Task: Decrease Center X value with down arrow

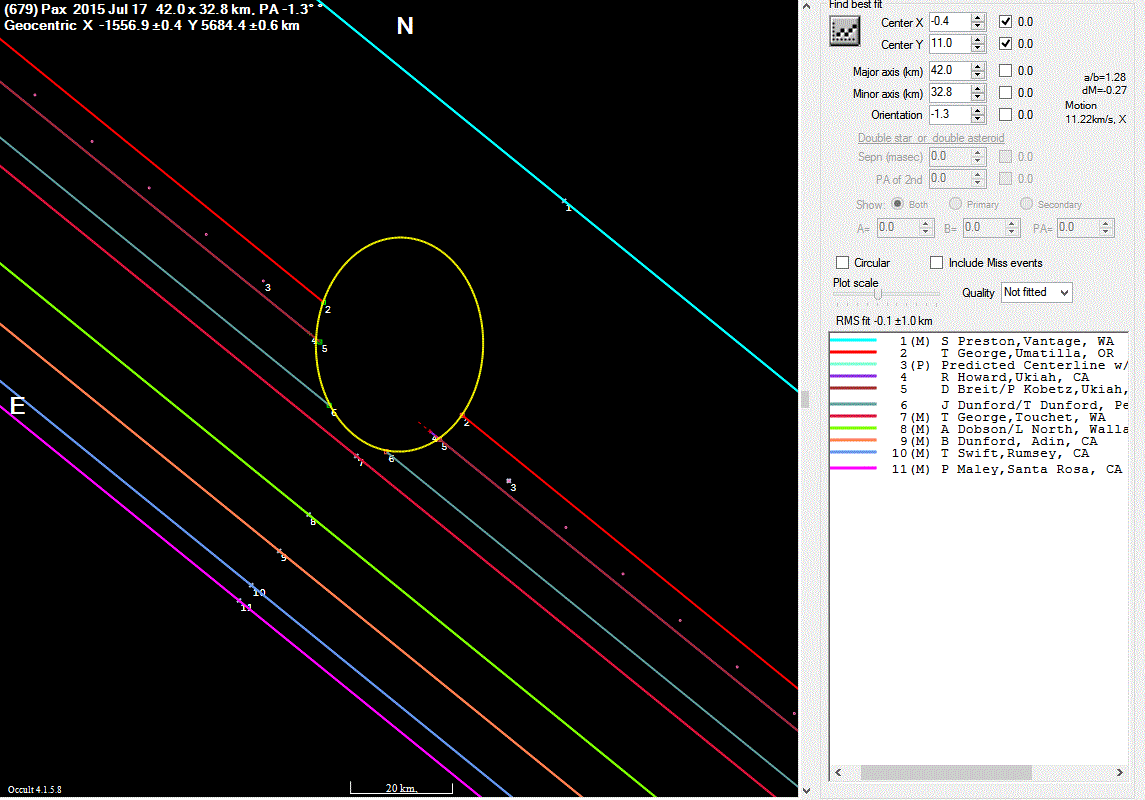Action: click(x=978, y=26)
